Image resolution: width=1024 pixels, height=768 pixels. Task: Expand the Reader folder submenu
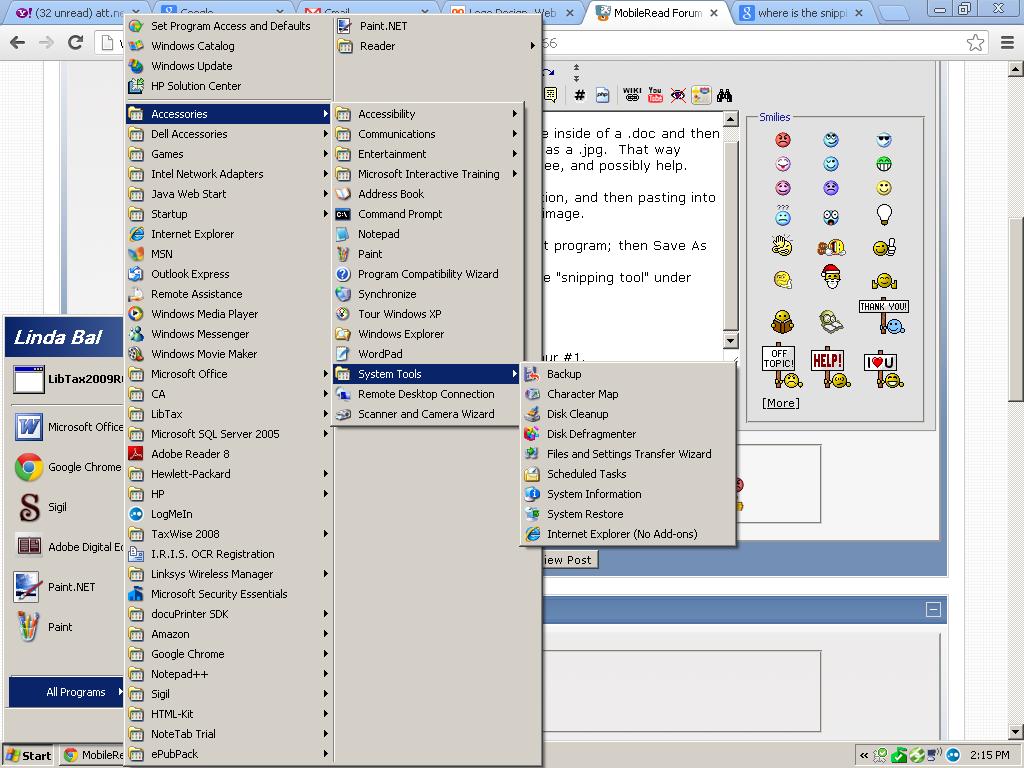[x=437, y=46]
